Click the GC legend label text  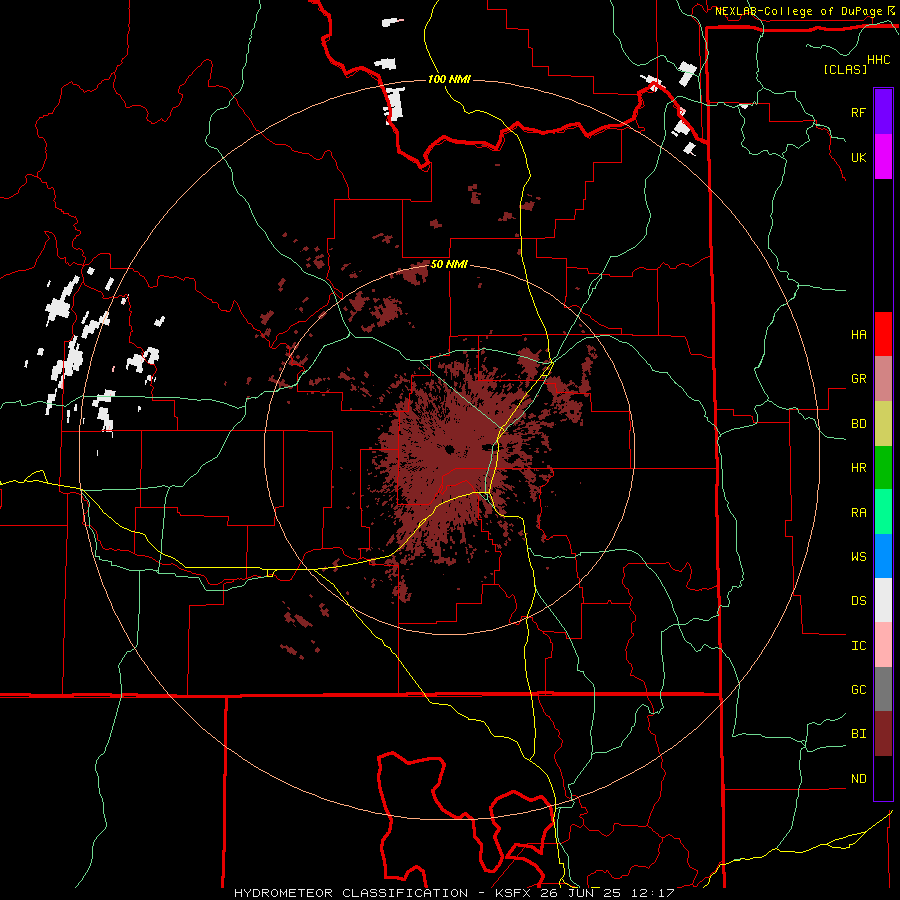pyautogui.click(x=859, y=690)
